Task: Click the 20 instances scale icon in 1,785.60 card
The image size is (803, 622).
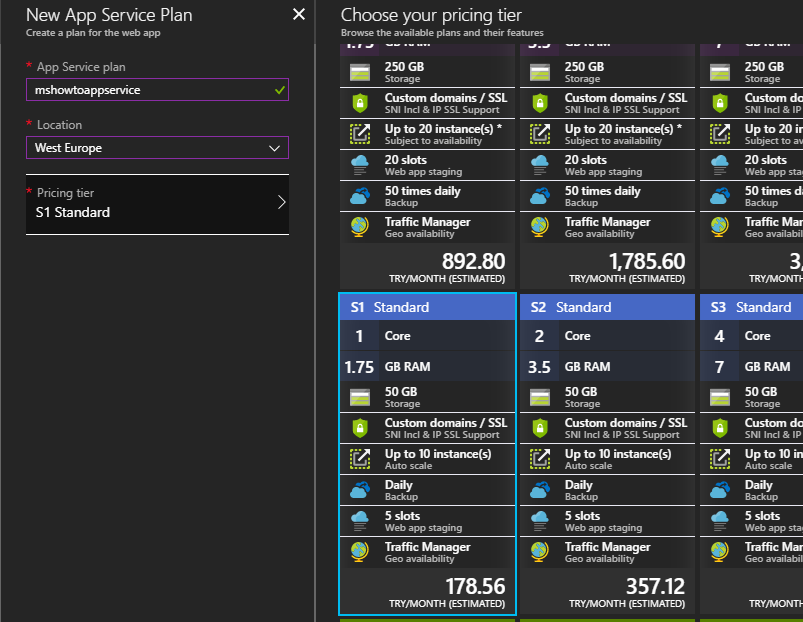Action: [x=540, y=134]
